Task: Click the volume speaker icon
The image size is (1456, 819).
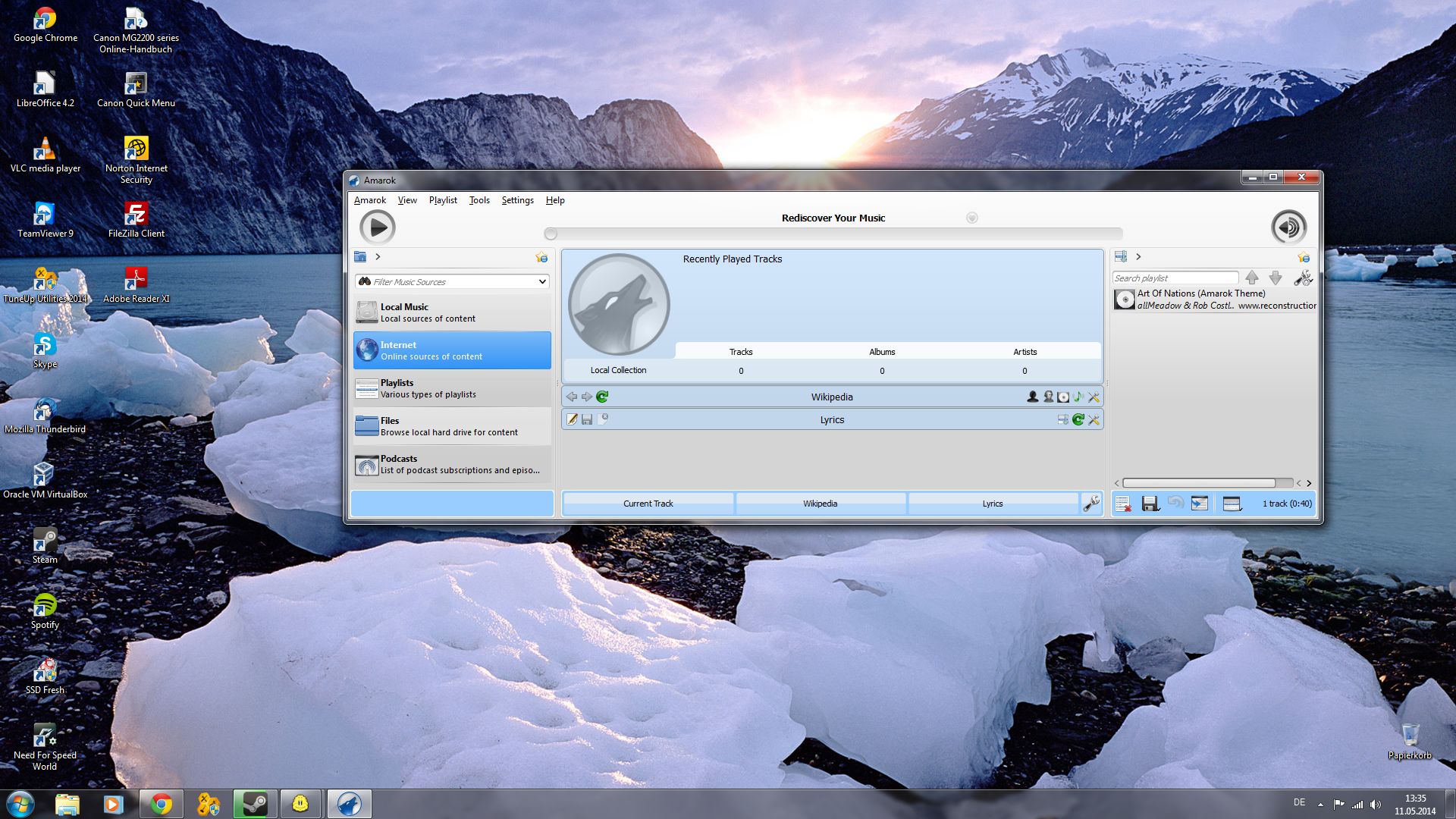Action: [1288, 227]
